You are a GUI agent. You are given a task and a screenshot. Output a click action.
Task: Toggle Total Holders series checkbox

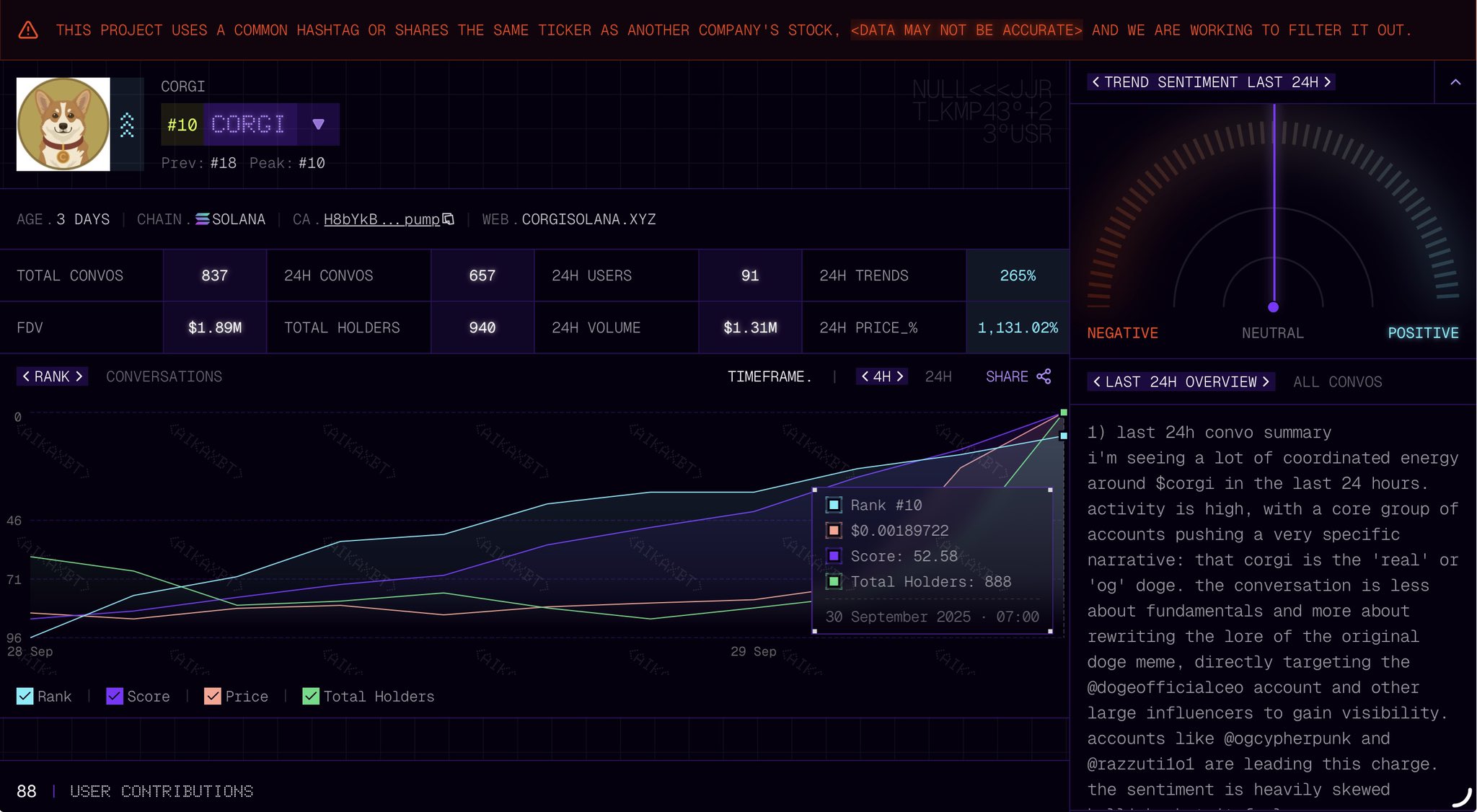tap(311, 696)
